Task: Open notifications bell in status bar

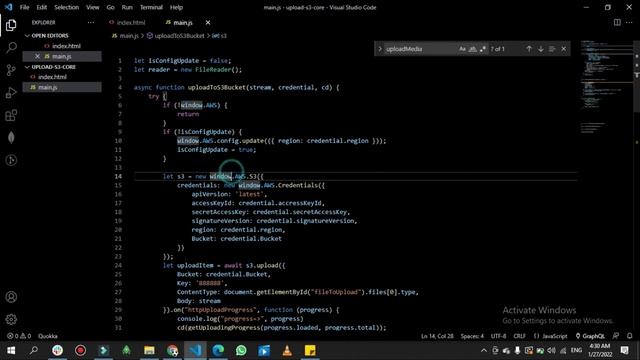Action: pos(629,336)
